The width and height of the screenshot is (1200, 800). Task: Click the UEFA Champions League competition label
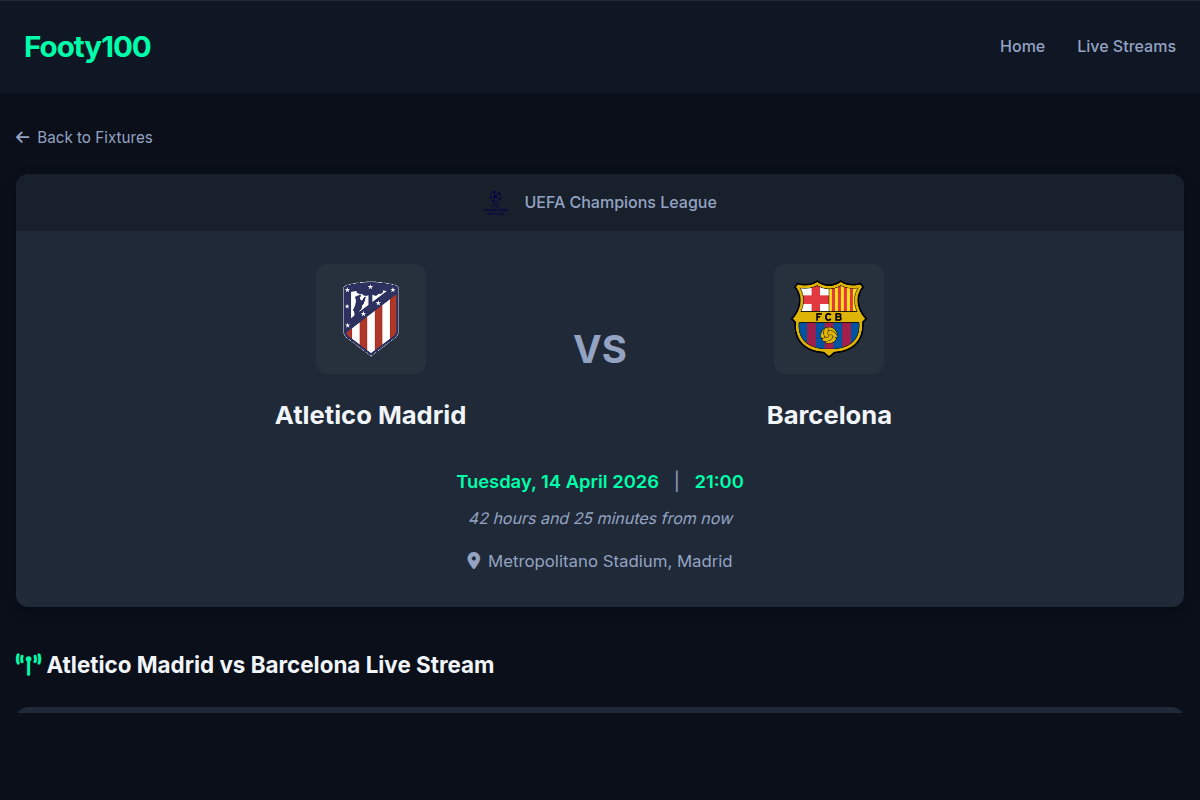(621, 202)
